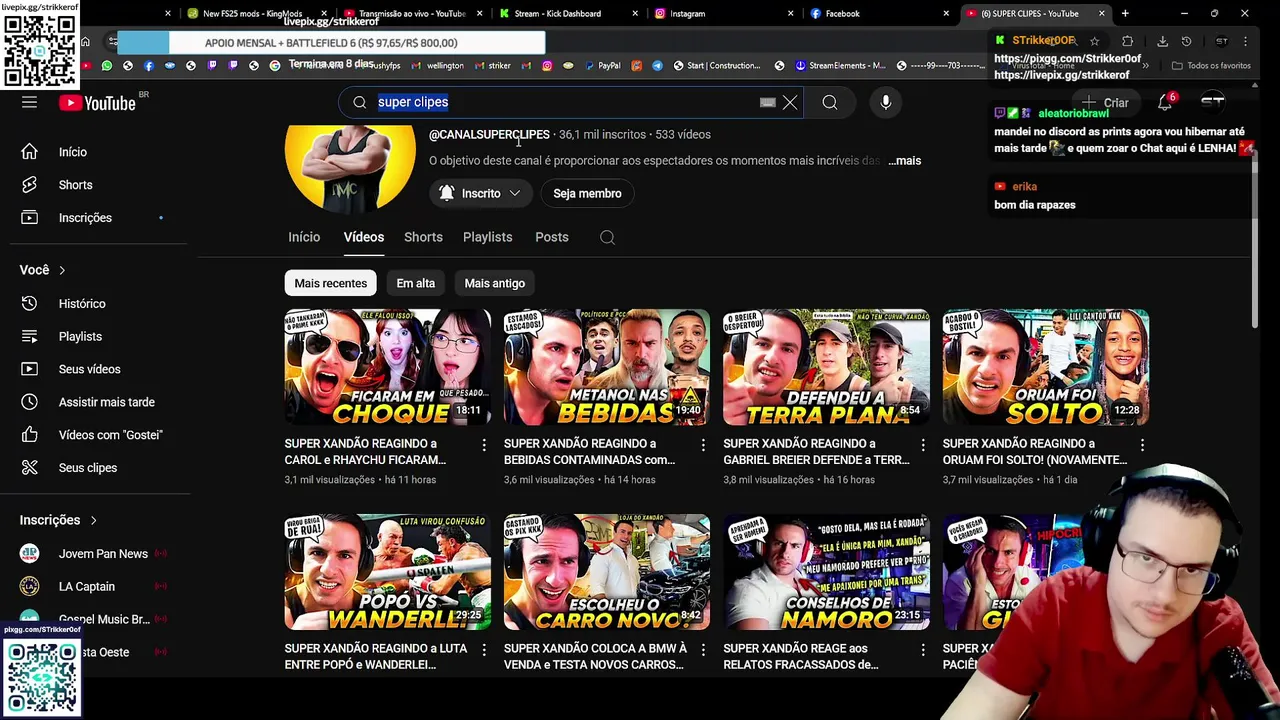
Task: Open the browser extensions puzzle icon
Action: (x=1128, y=41)
